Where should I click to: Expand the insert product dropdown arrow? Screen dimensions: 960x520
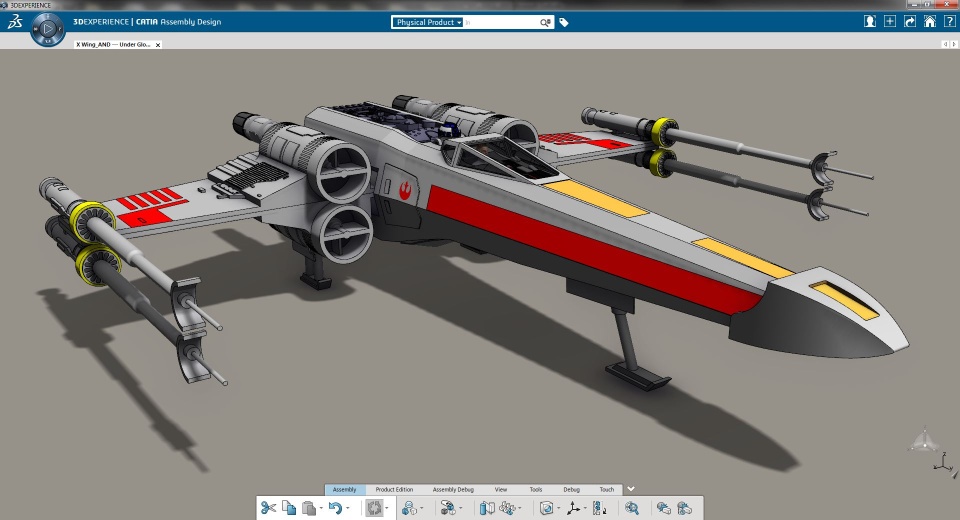coord(421,508)
